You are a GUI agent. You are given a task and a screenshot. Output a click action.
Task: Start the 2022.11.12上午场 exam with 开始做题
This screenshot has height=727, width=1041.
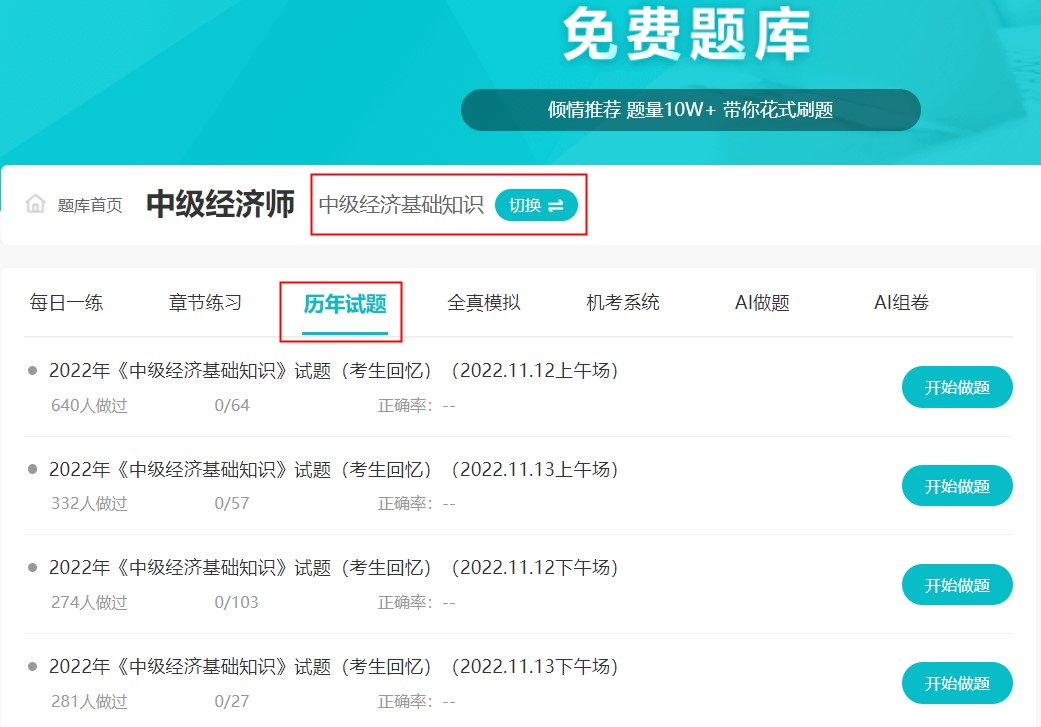957,388
